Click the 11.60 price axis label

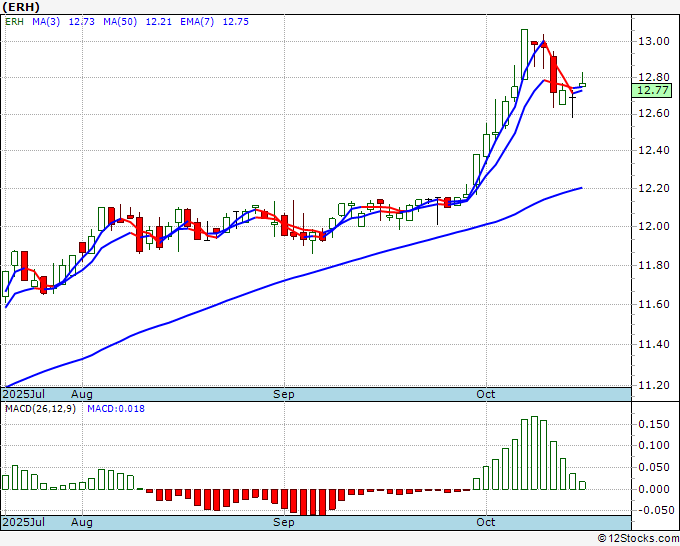[x=654, y=304]
